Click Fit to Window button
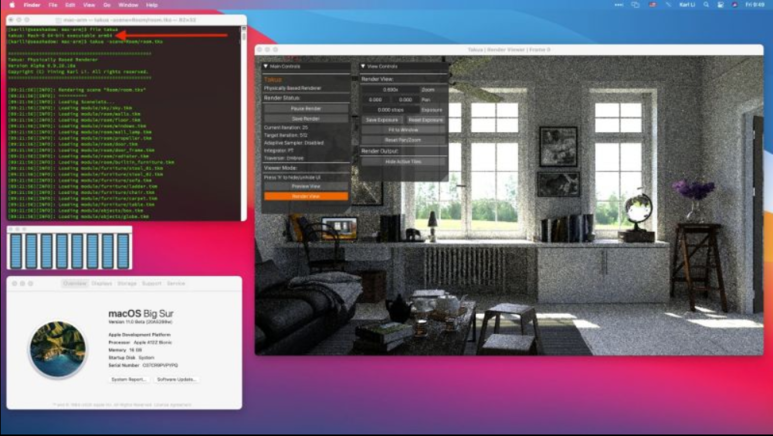 click(403, 130)
